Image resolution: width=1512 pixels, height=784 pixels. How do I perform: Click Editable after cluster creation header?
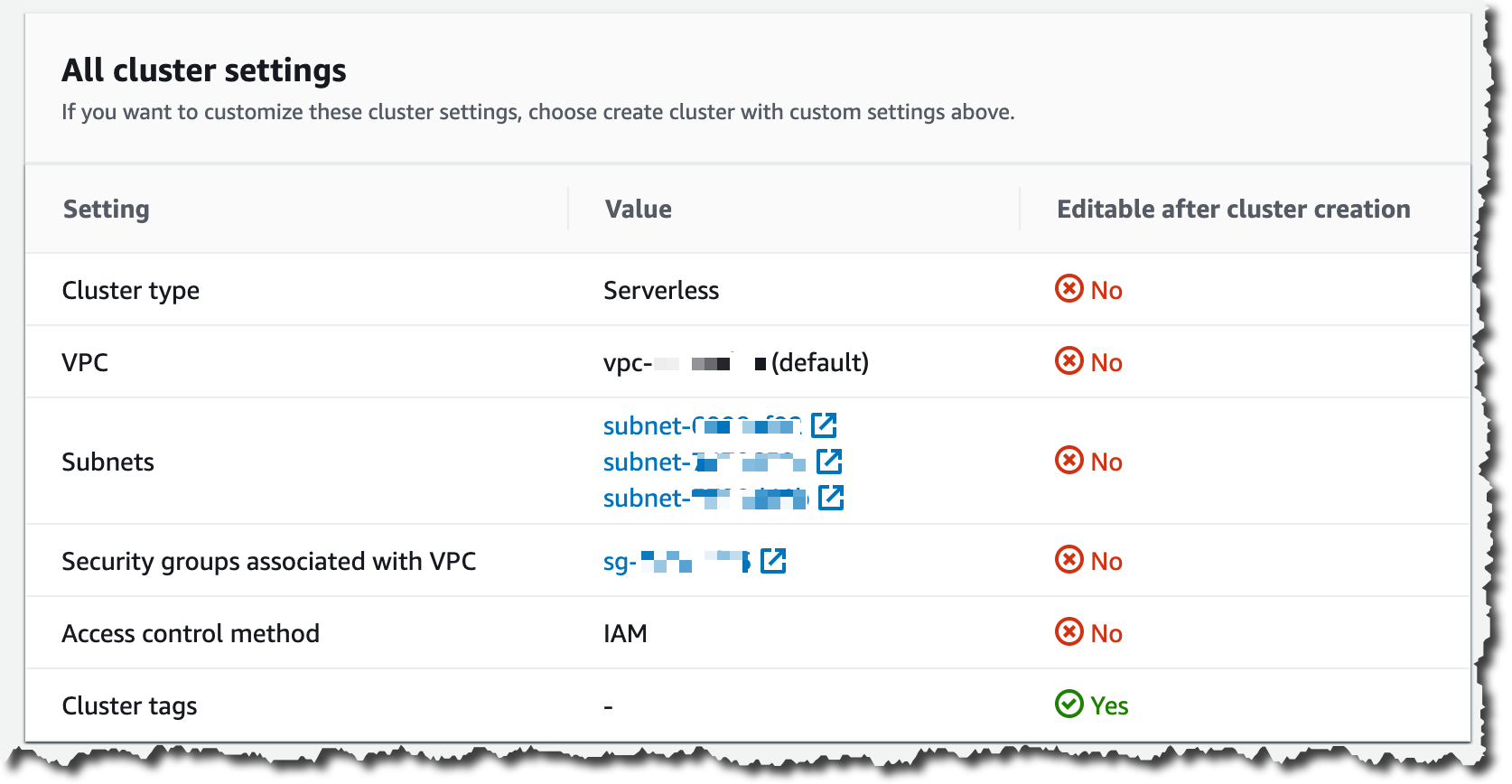[x=1233, y=210]
